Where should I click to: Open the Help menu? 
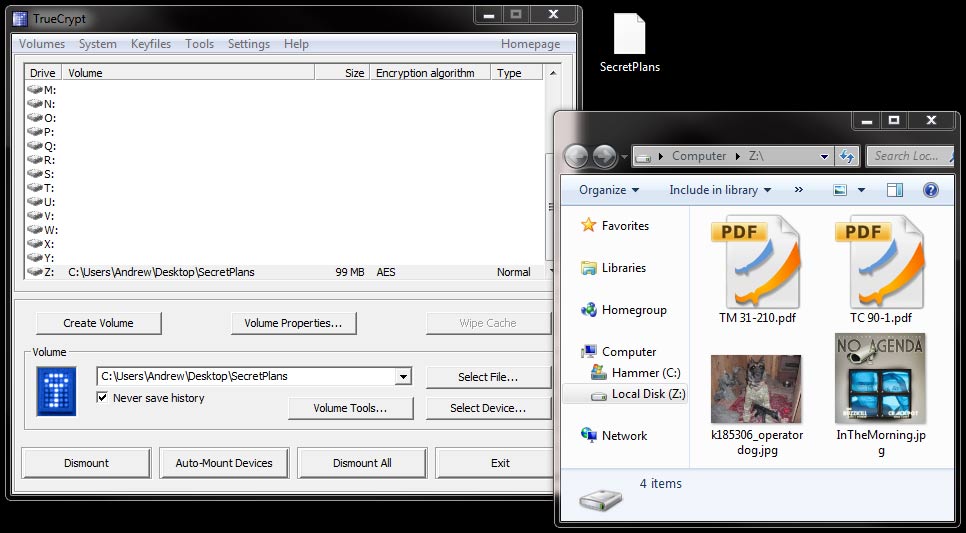(296, 44)
